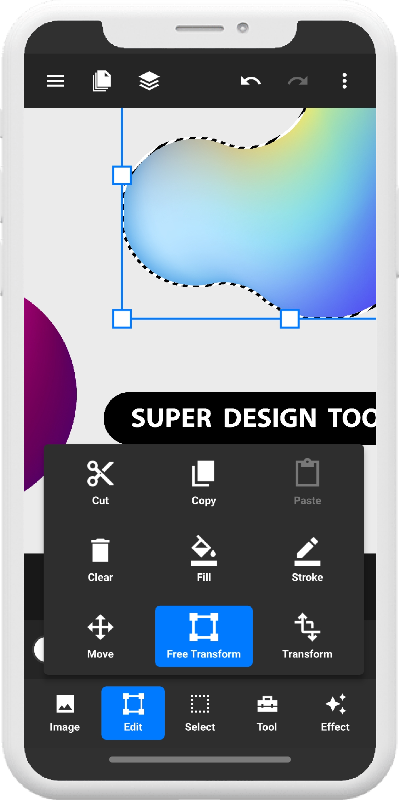The height and width of the screenshot is (800, 400).
Task: Select the Stroke pencil option
Action: 307,559
